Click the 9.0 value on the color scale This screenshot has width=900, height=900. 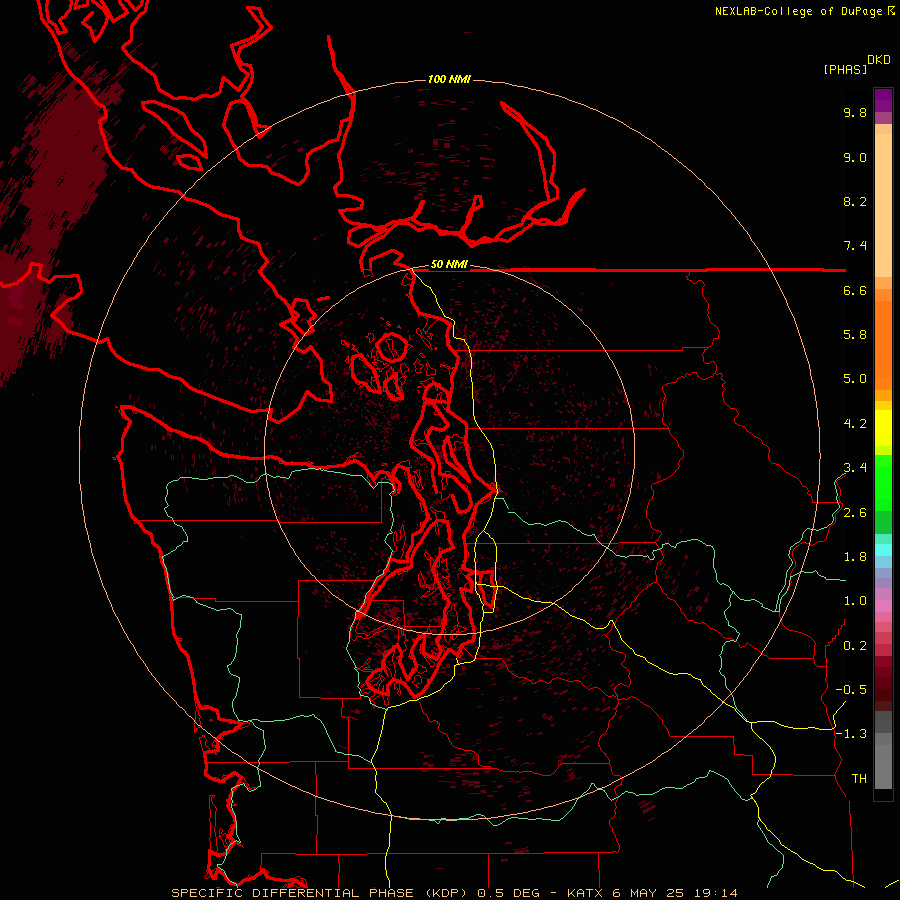tap(855, 158)
